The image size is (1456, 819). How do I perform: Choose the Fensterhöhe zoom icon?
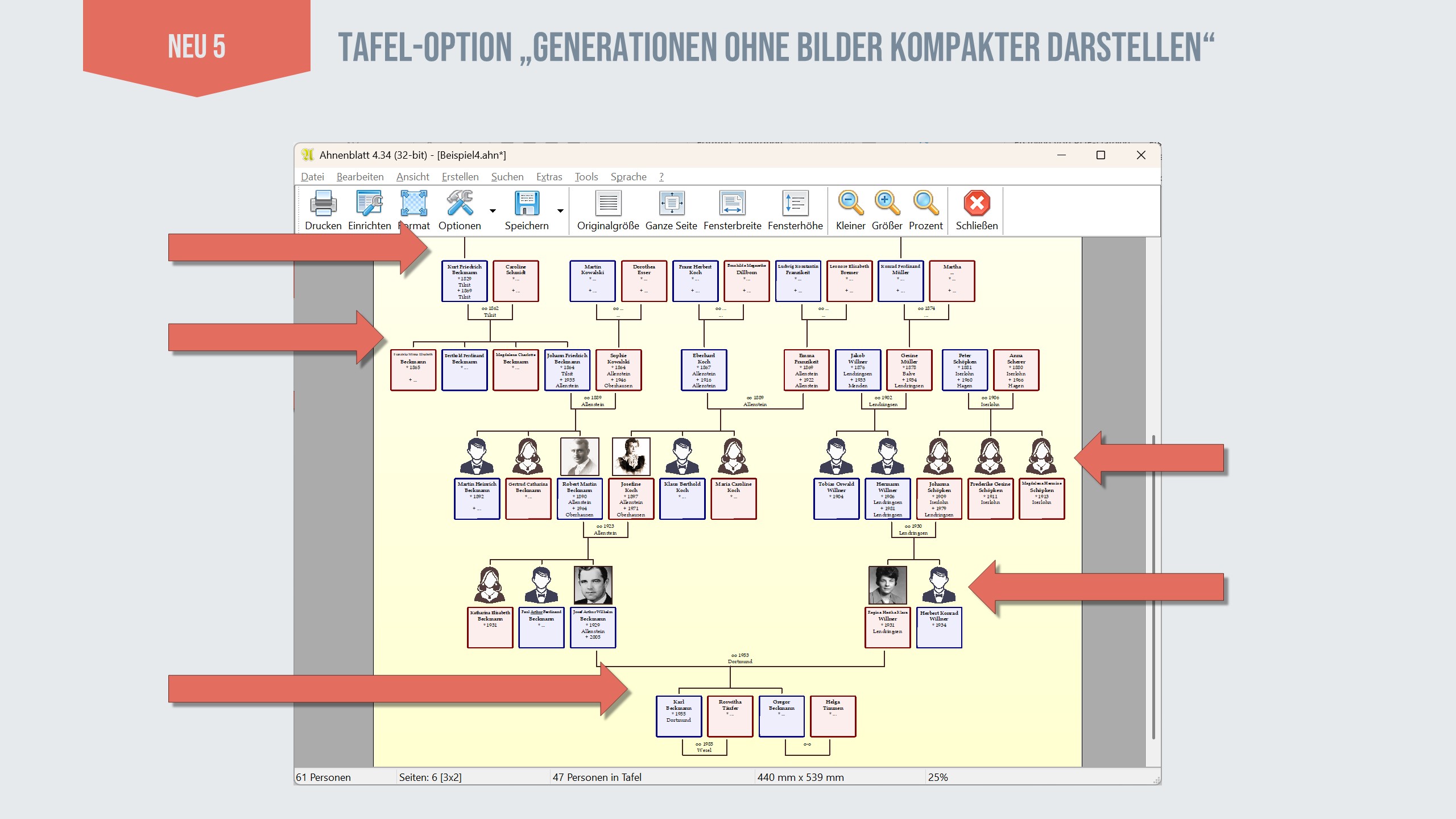click(795, 204)
